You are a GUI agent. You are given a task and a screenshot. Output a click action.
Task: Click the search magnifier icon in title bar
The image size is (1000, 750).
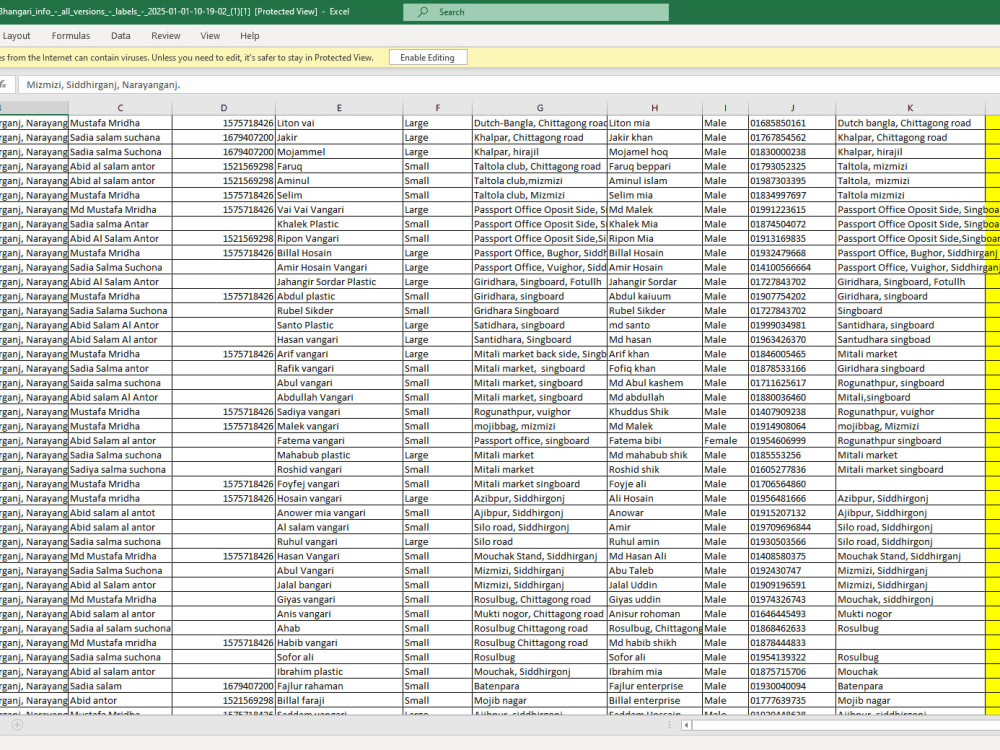(x=422, y=12)
